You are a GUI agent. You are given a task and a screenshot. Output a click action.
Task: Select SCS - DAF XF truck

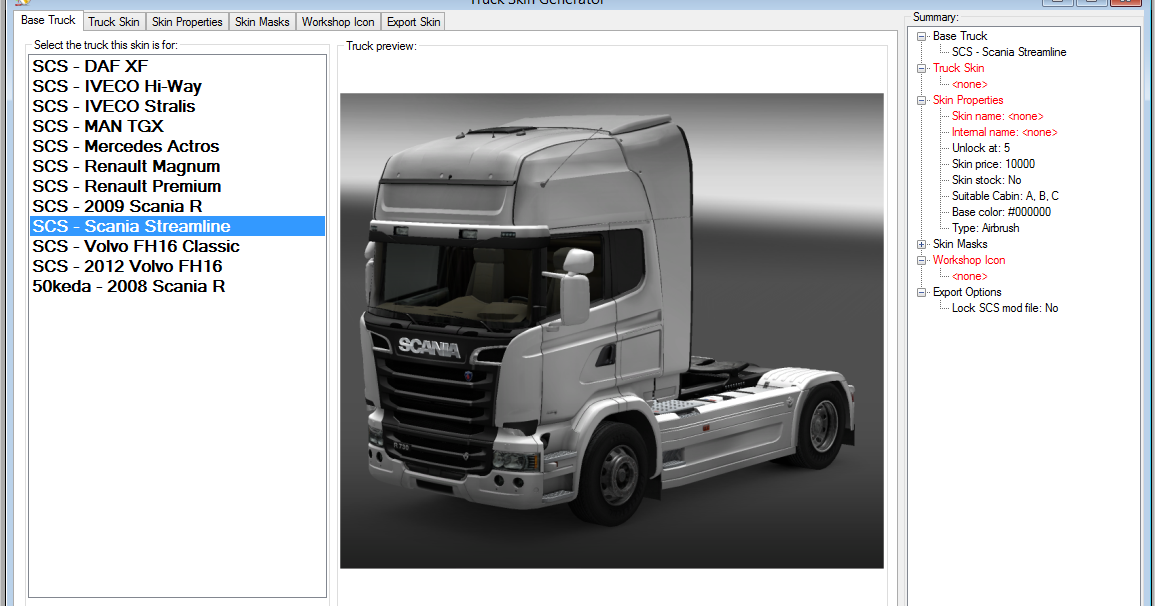tap(90, 66)
